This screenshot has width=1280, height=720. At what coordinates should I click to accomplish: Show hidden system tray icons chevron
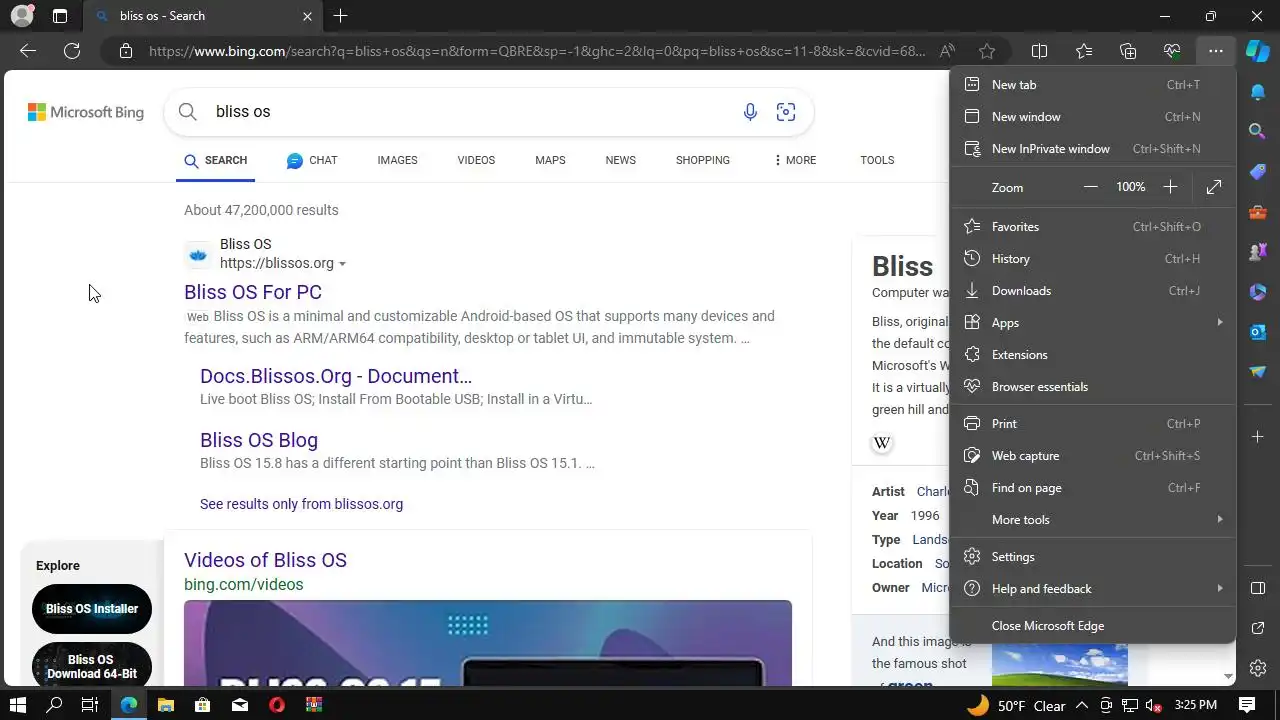(x=1082, y=705)
